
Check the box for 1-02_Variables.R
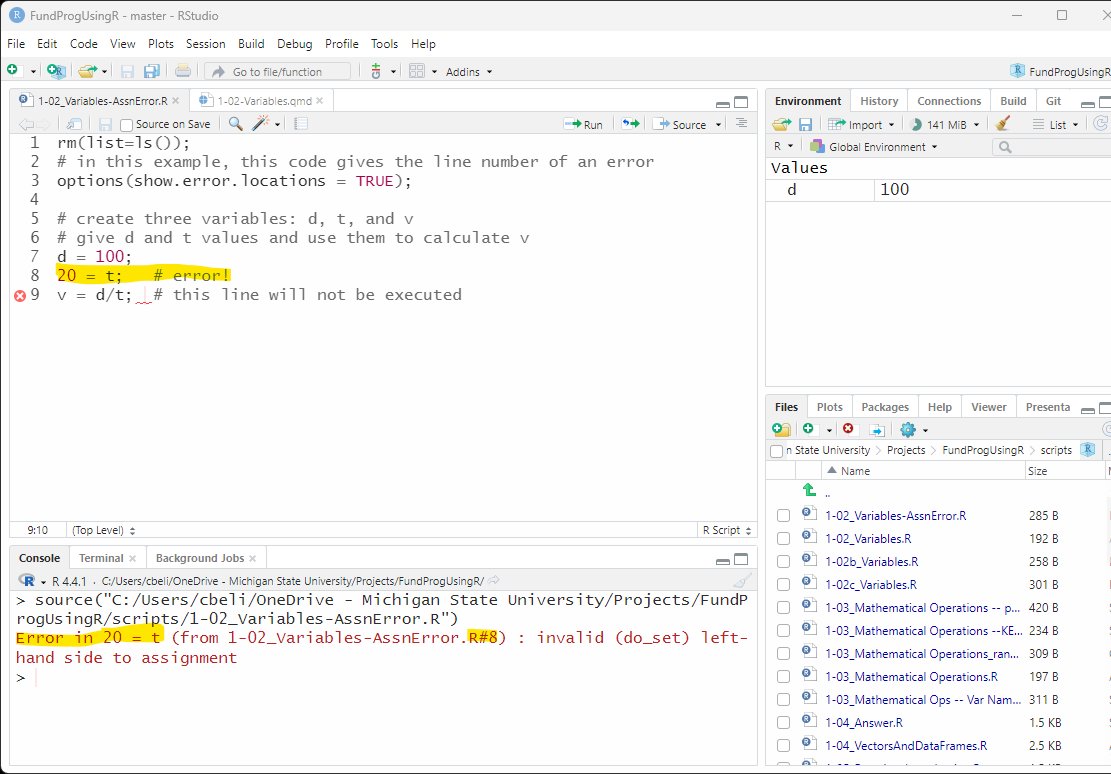[783, 539]
